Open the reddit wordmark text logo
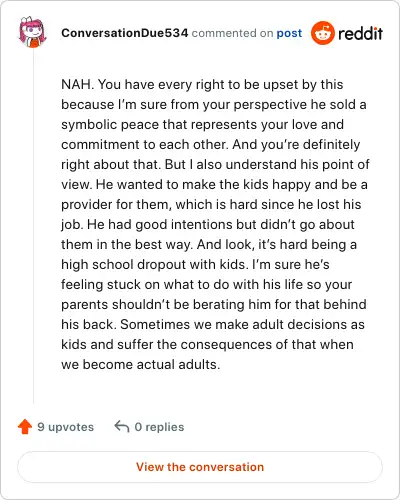The height and width of the screenshot is (500, 400). (x=360, y=33)
